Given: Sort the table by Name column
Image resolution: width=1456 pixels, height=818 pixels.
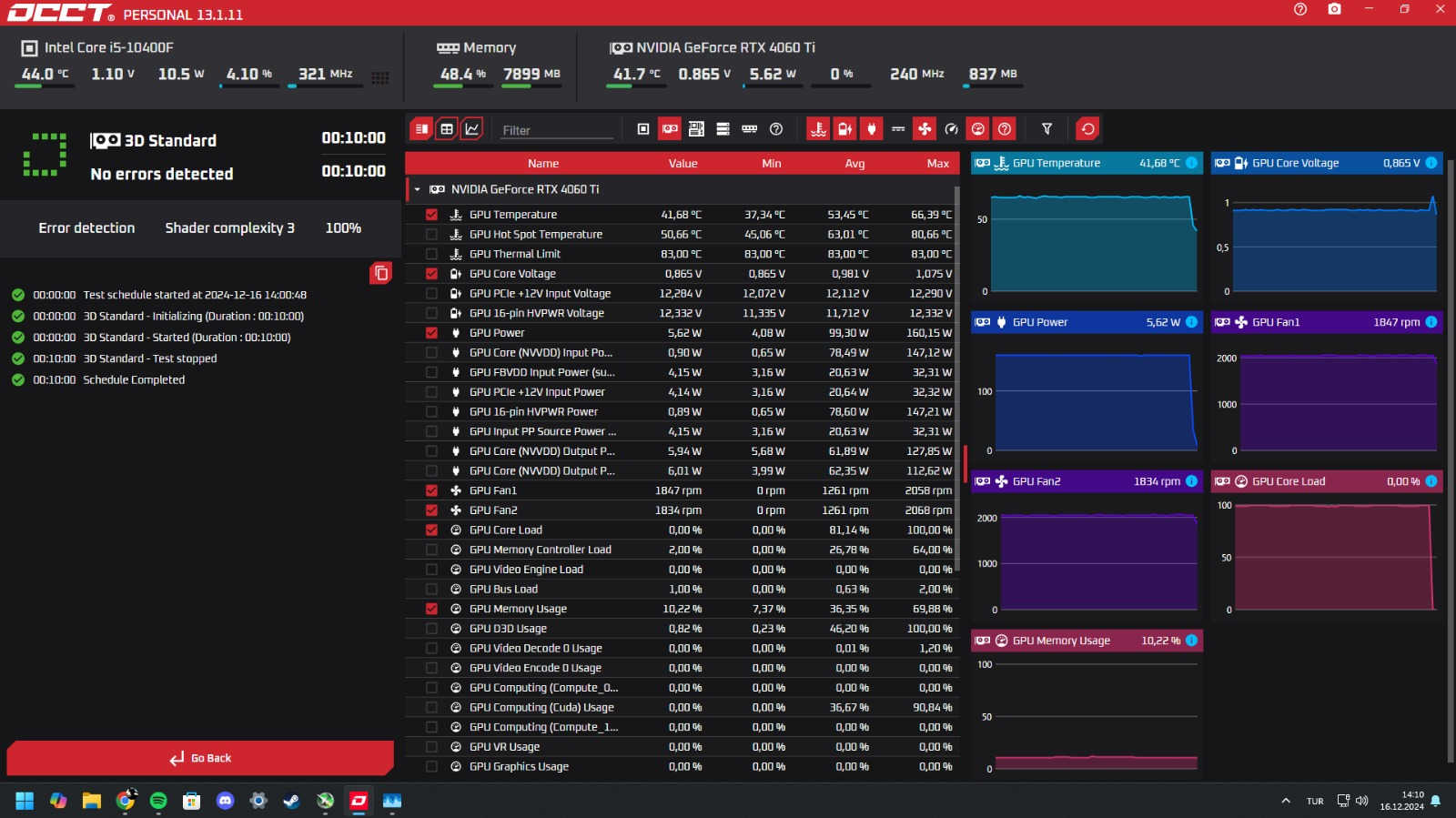Looking at the screenshot, I should pyautogui.click(x=543, y=164).
